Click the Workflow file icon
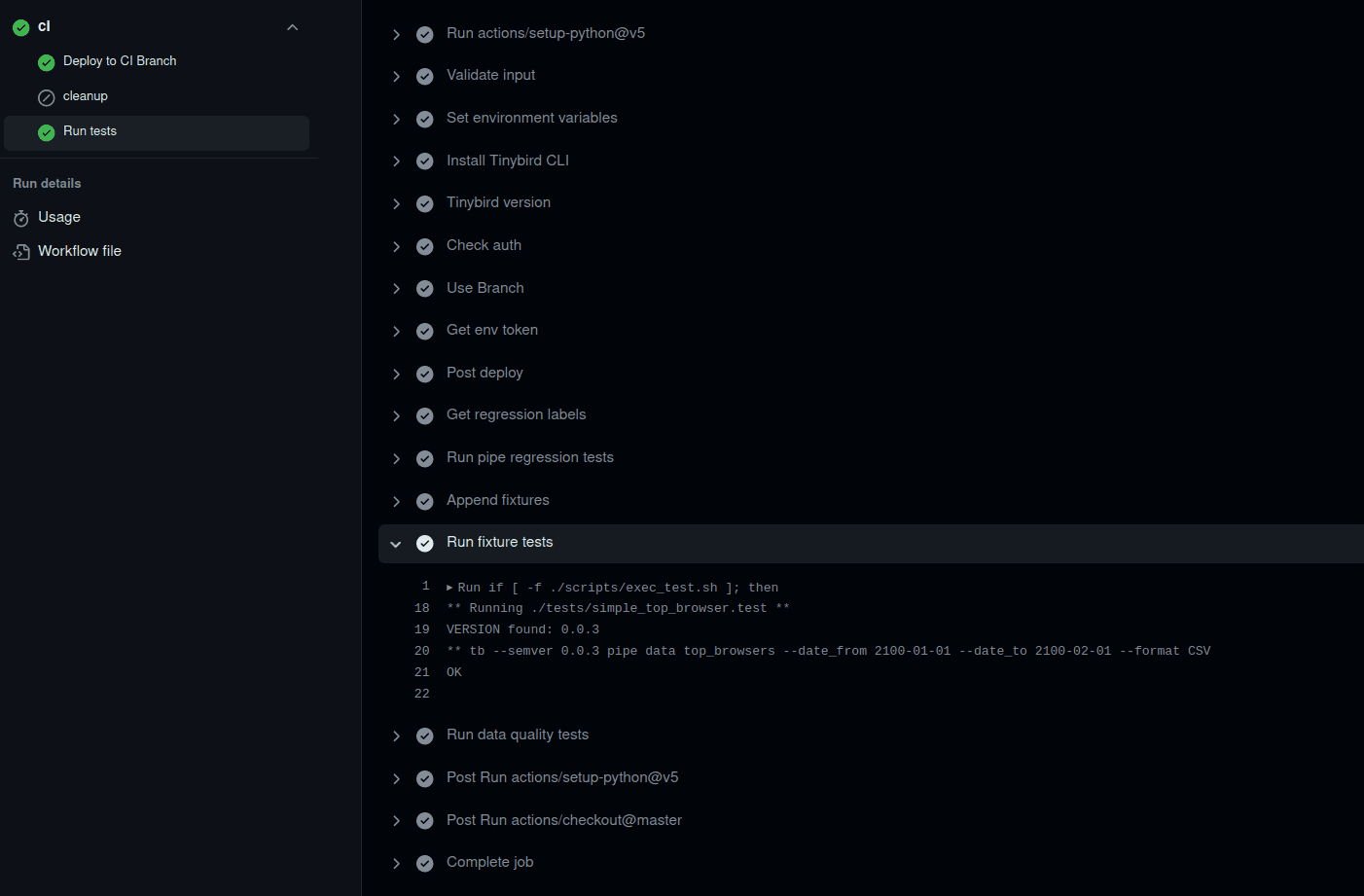Image resolution: width=1364 pixels, height=896 pixels. coord(21,252)
